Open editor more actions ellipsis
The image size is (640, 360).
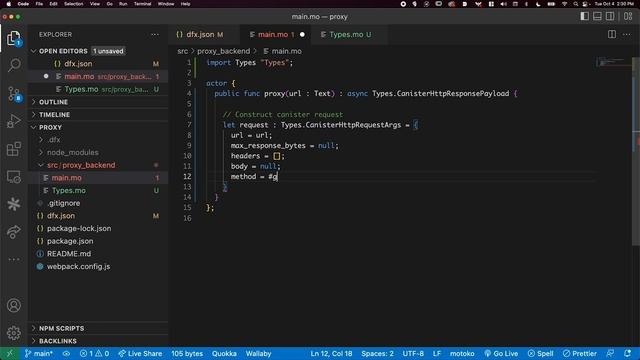coord(627,35)
